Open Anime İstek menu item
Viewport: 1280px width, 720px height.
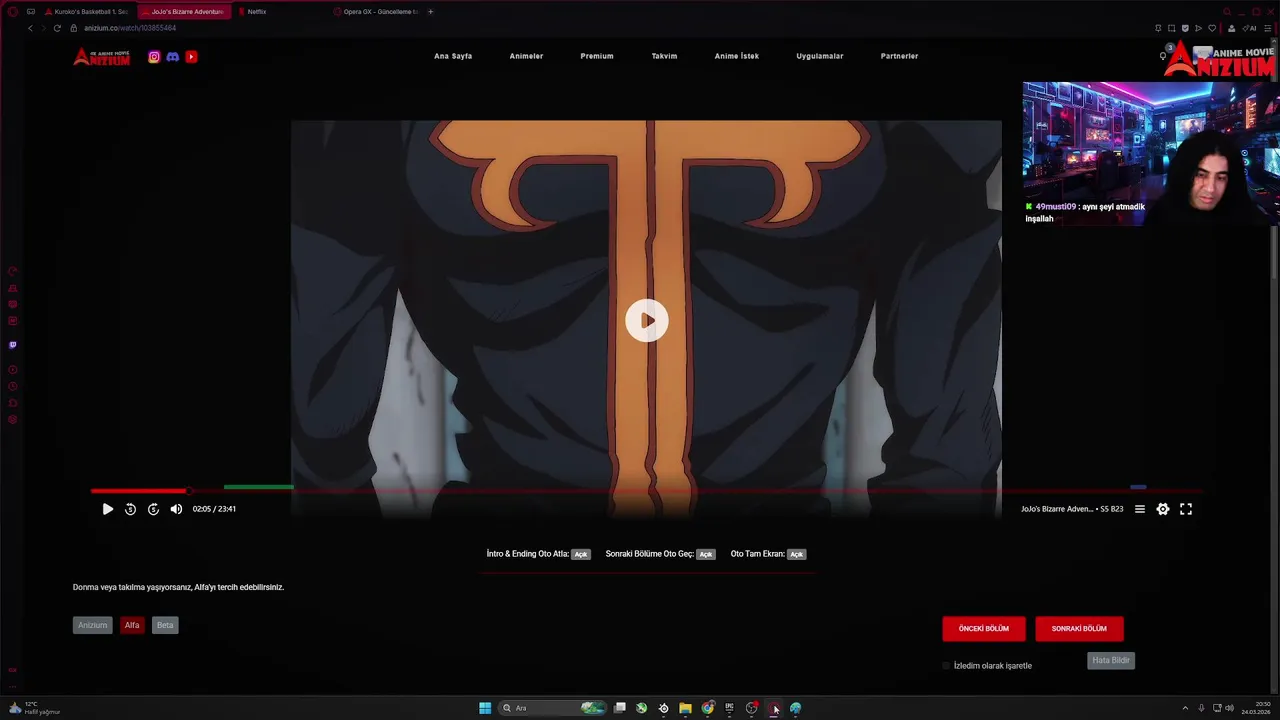(x=737, y=56)
